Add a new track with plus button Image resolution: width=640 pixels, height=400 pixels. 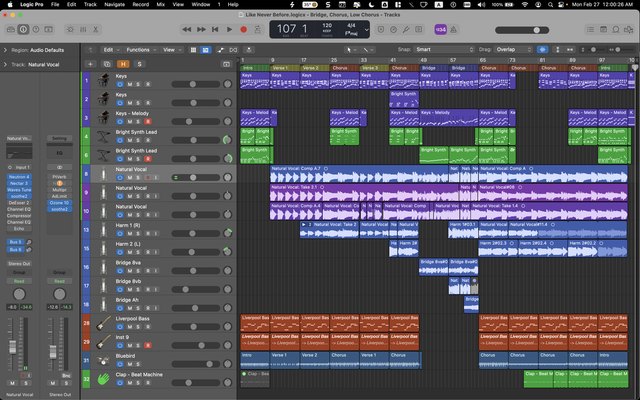(90, 64)
